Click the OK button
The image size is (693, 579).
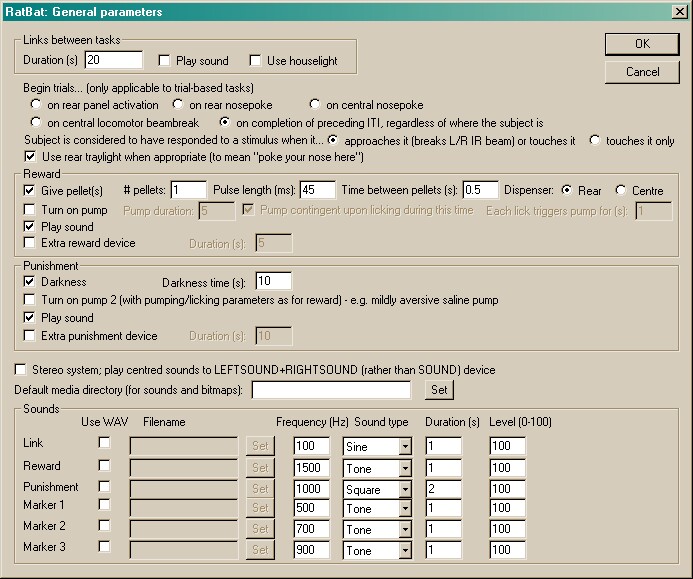[x=642, y=44]
